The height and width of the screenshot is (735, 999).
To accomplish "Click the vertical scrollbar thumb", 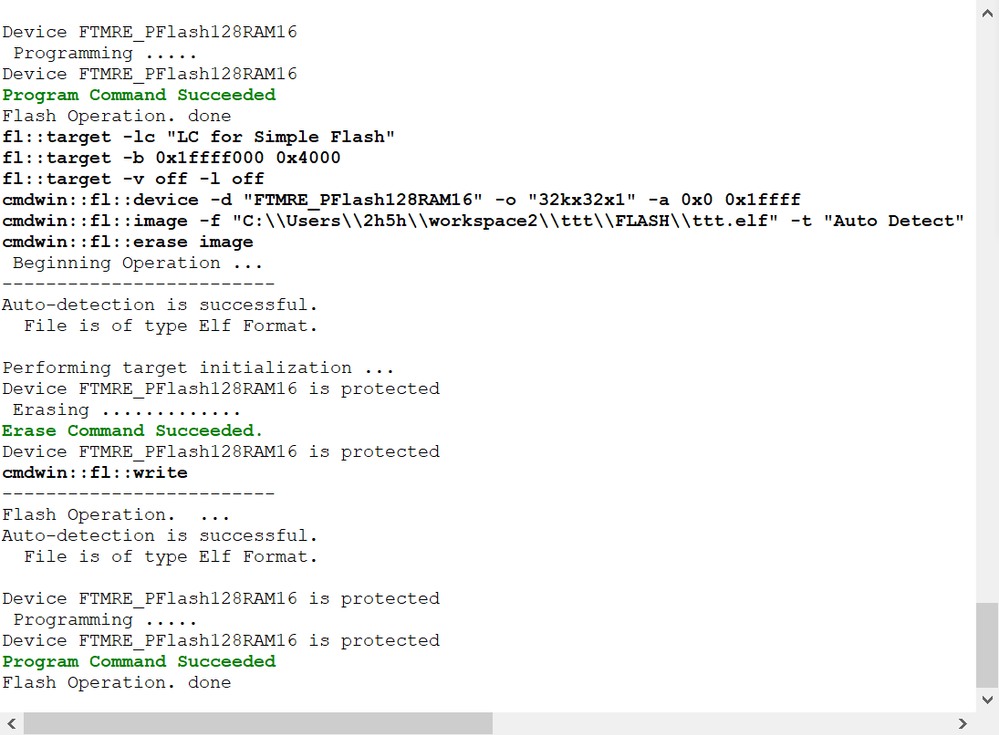I will [x=987, y=644].
